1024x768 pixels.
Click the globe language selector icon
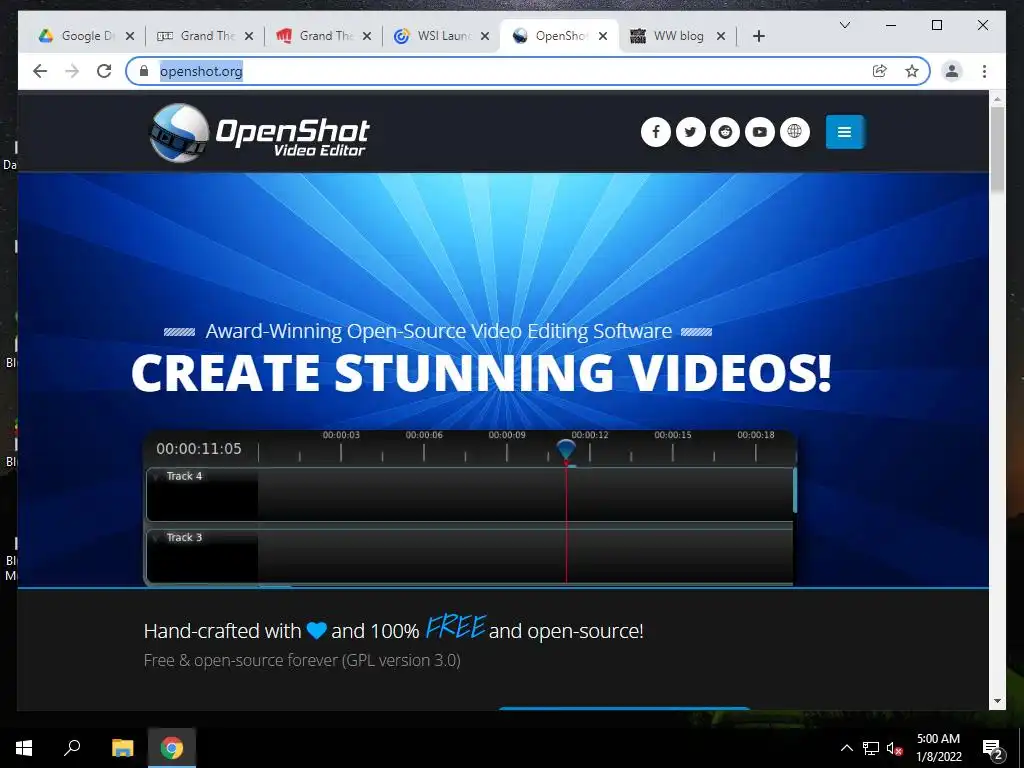[794, 132]
